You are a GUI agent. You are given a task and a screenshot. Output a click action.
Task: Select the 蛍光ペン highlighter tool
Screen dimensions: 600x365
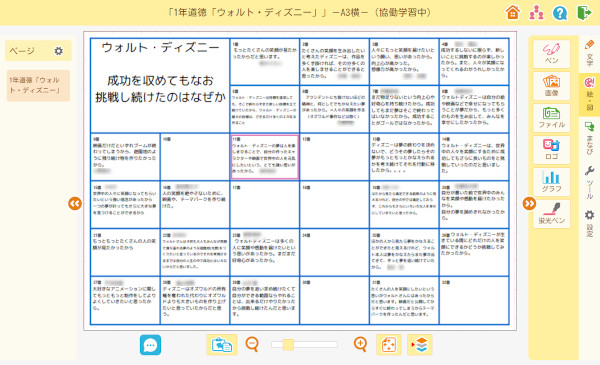coord(551,213)
